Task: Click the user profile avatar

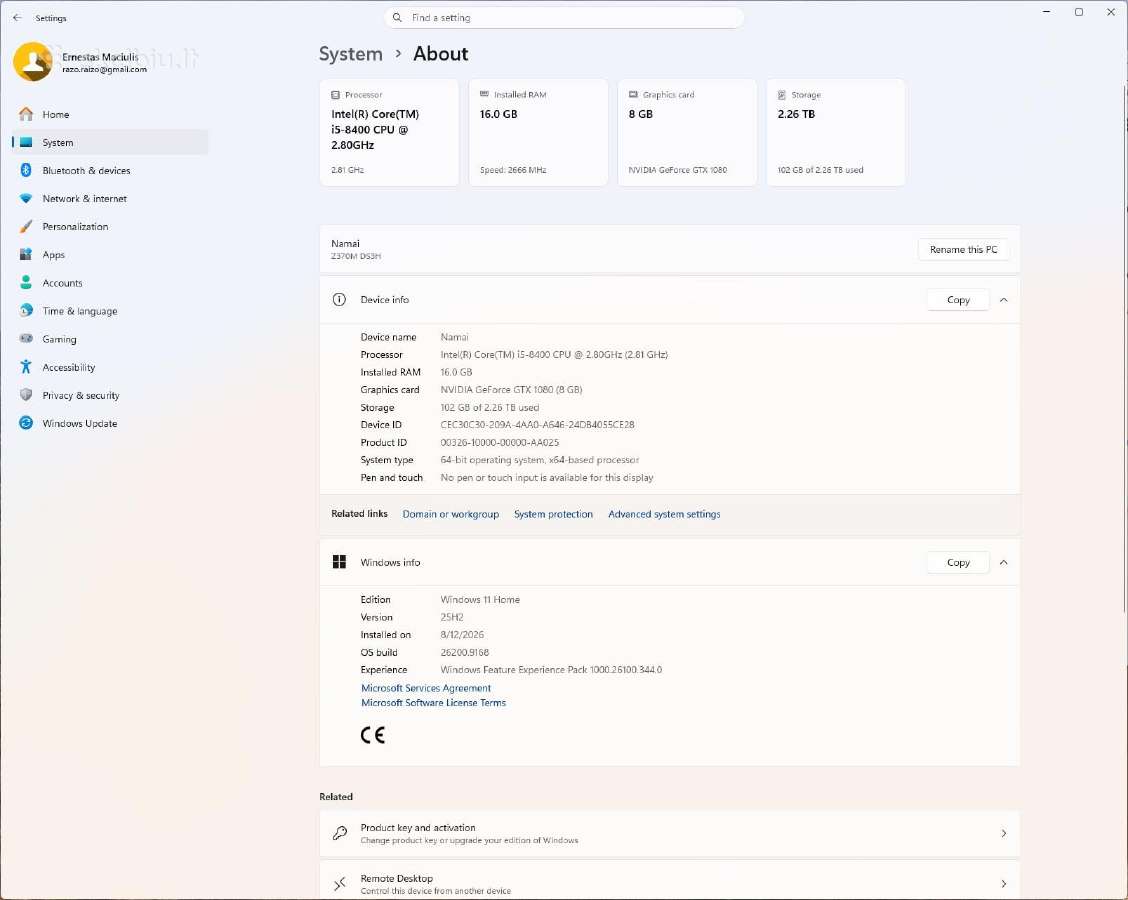Action: click(32, 61)
